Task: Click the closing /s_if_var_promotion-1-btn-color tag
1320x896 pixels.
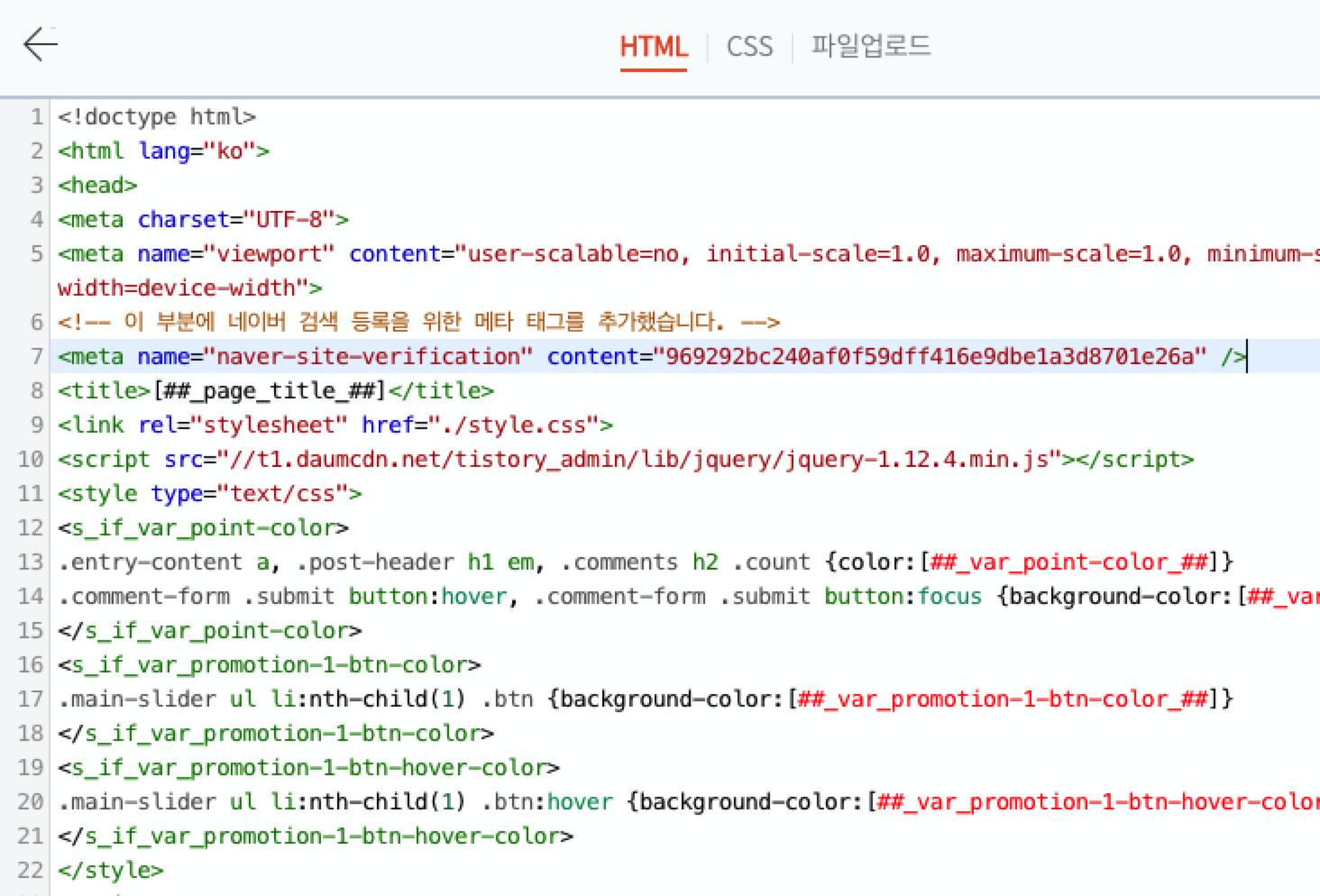Action: [x=276, y=733]
